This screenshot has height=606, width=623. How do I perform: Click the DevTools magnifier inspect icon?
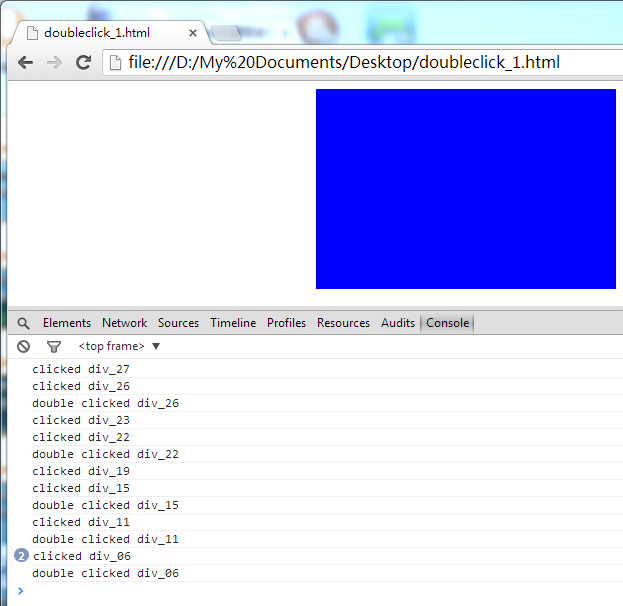(23, 323)
